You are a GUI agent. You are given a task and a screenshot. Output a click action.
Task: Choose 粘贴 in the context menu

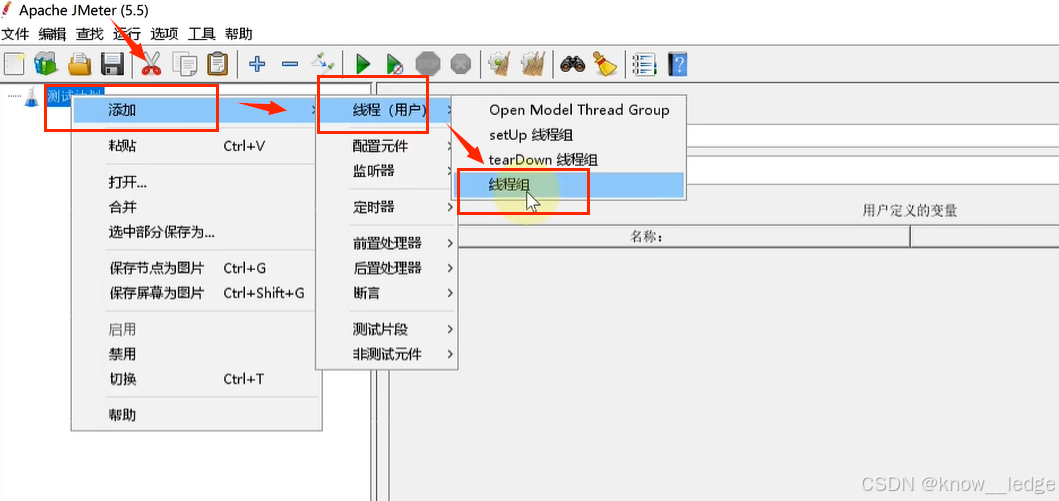195,146
